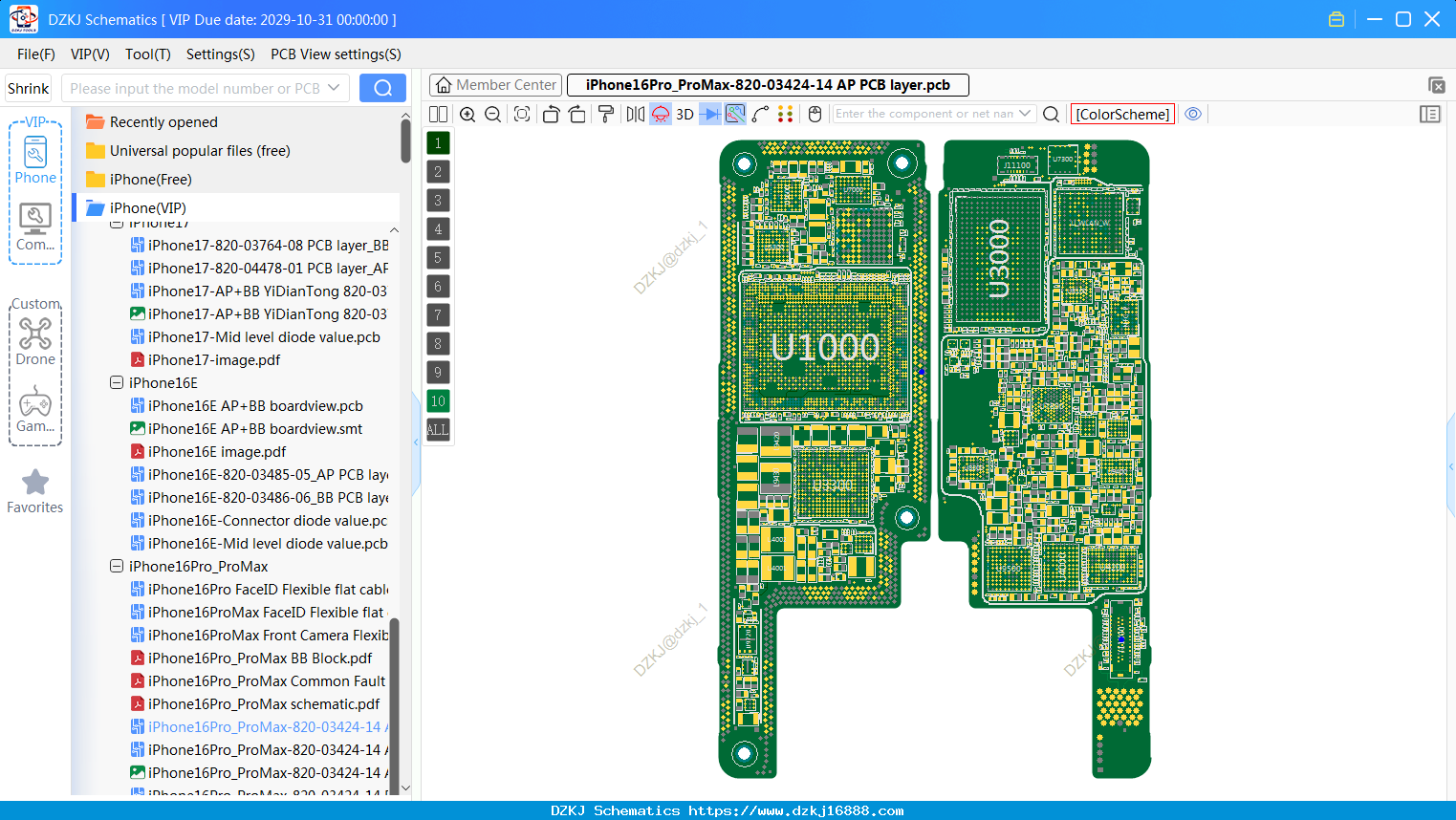Focus the model number or PCB search field

pos(206,88)
